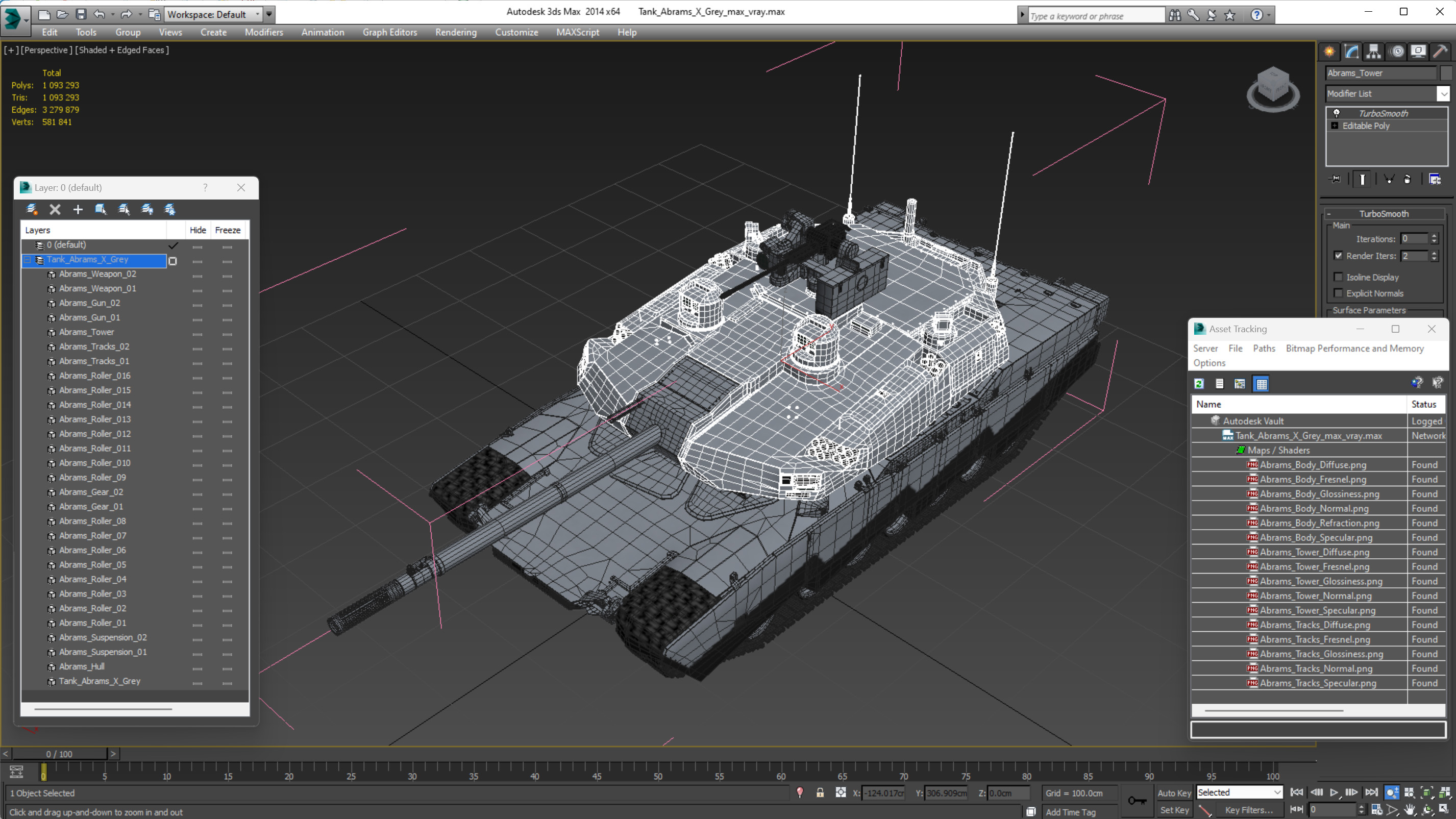Image resolution: width=1456 pixels, height=819 pixels.
Task: Collapse the Tank_Abrams_X_Grey layer tree
Action: (27, 259)
